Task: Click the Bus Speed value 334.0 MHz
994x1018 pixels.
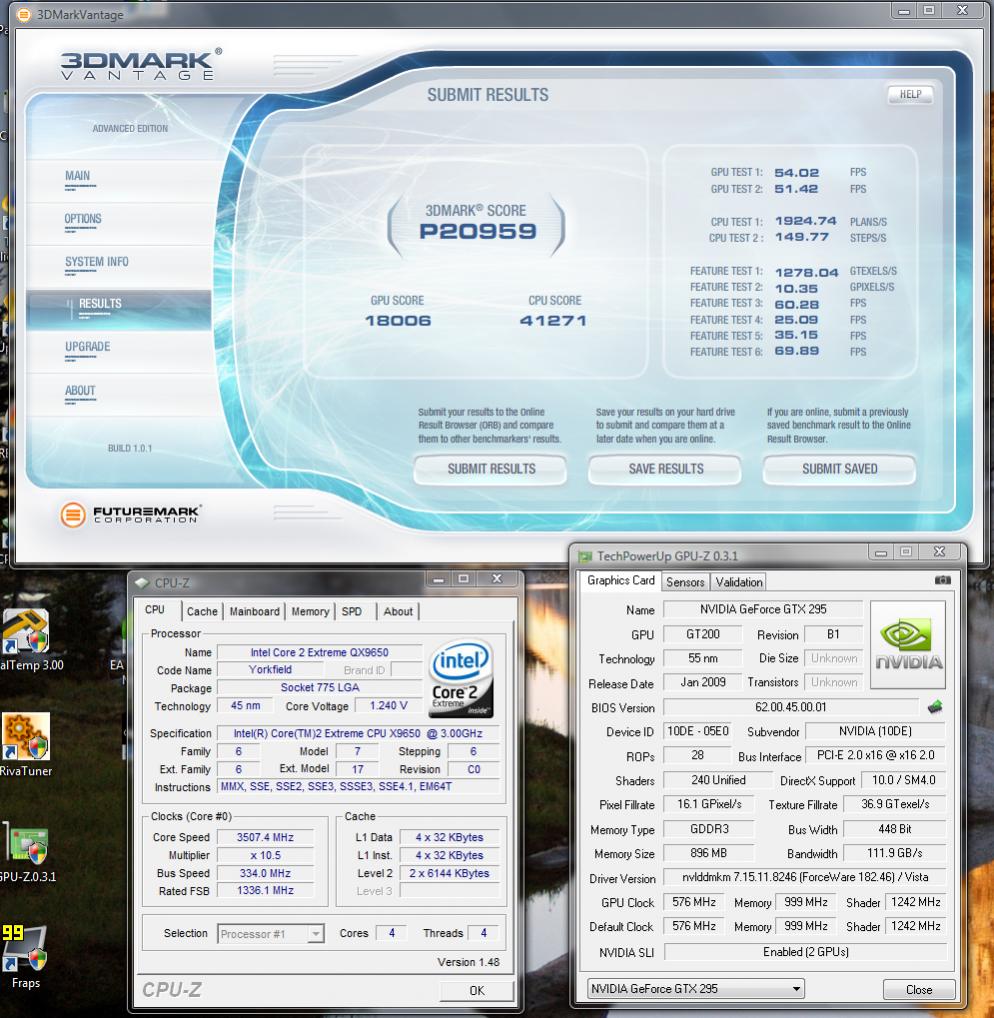Action: [265, 873]
